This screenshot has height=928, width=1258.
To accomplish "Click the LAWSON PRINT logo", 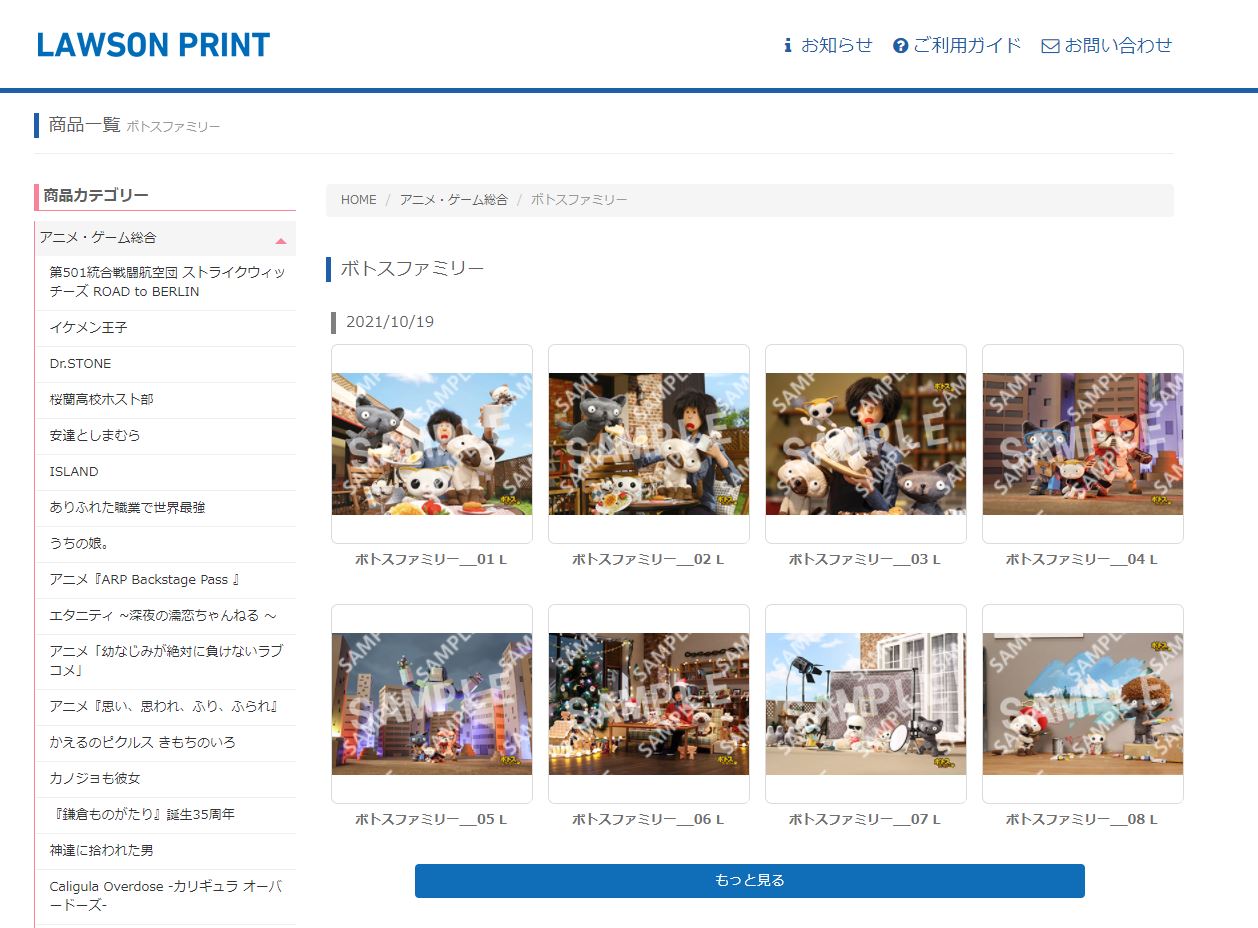I will click(x=153, y=45).
